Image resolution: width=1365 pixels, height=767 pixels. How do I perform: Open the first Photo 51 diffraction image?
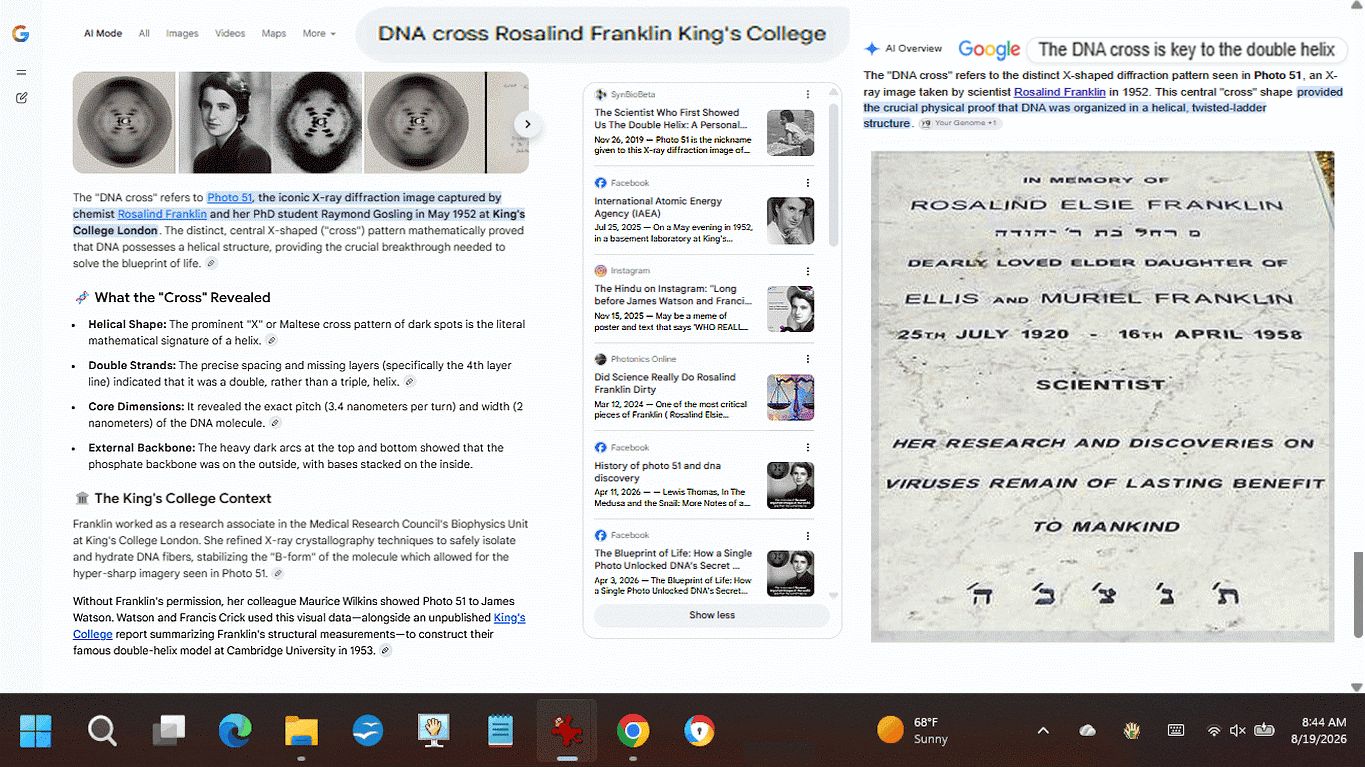tap(124, 123)
